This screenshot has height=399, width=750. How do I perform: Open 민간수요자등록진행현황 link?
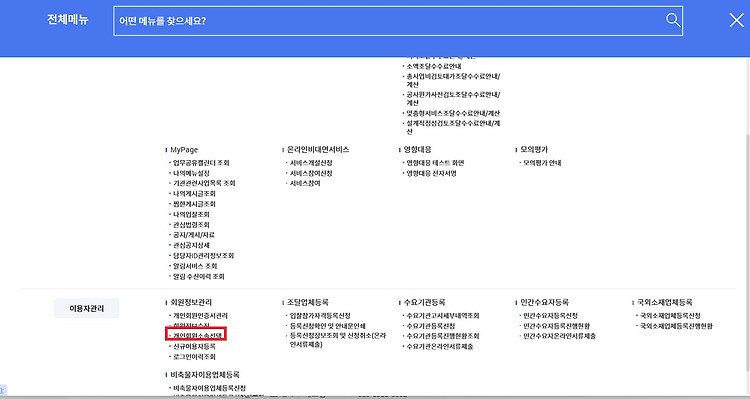[556, 326]
